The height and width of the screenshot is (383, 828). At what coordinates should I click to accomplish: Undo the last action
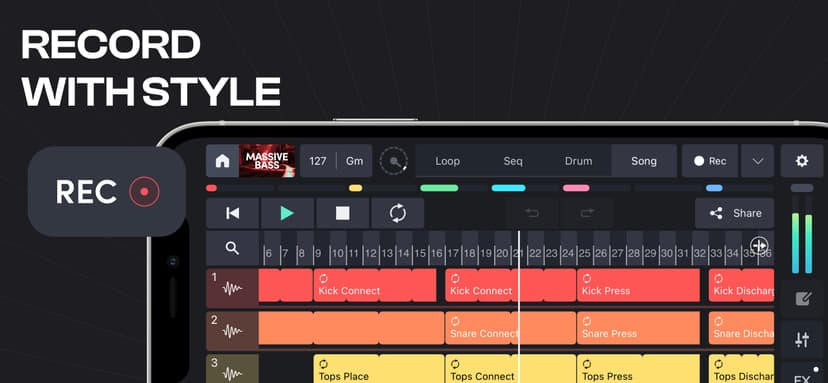[531, 213]
